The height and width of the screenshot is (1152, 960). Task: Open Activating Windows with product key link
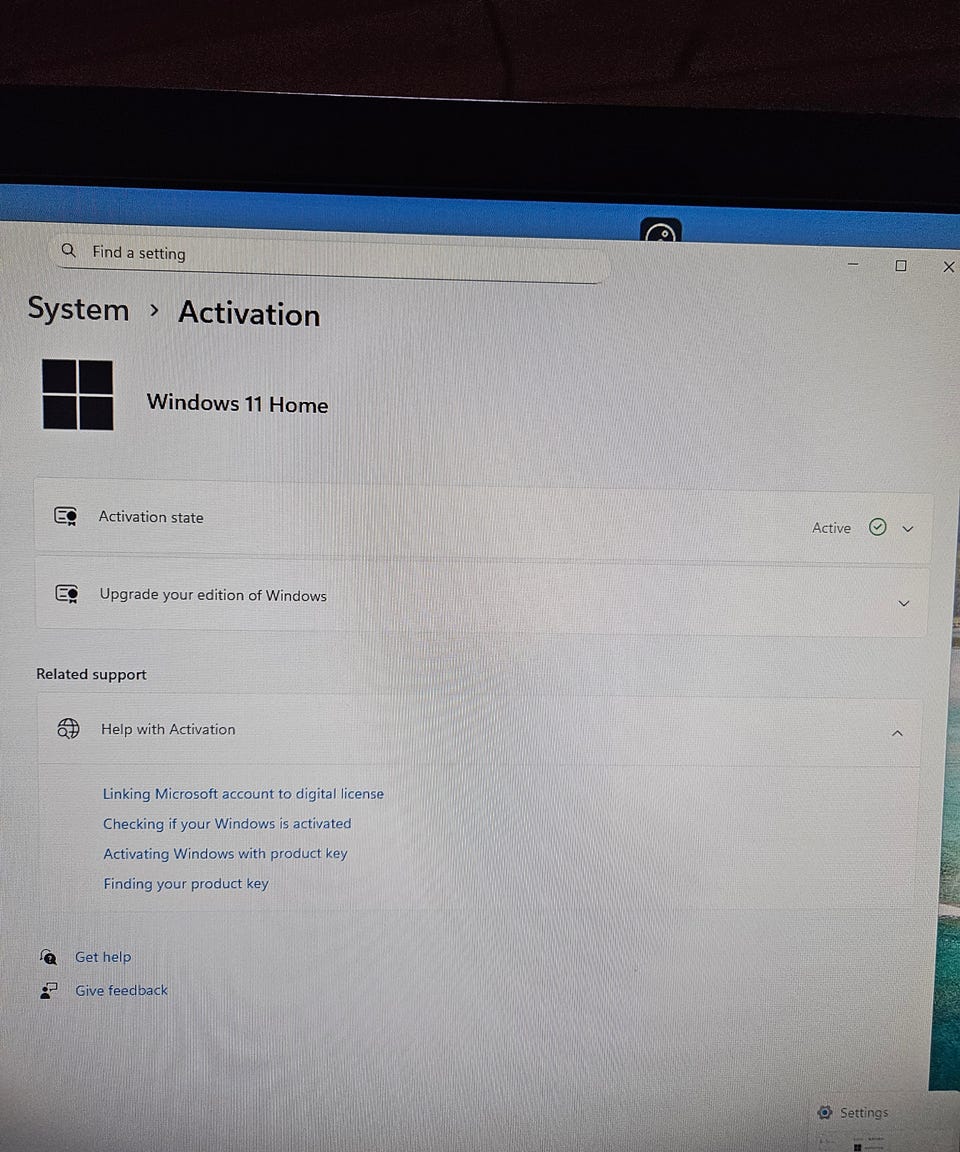coord(225,854)
